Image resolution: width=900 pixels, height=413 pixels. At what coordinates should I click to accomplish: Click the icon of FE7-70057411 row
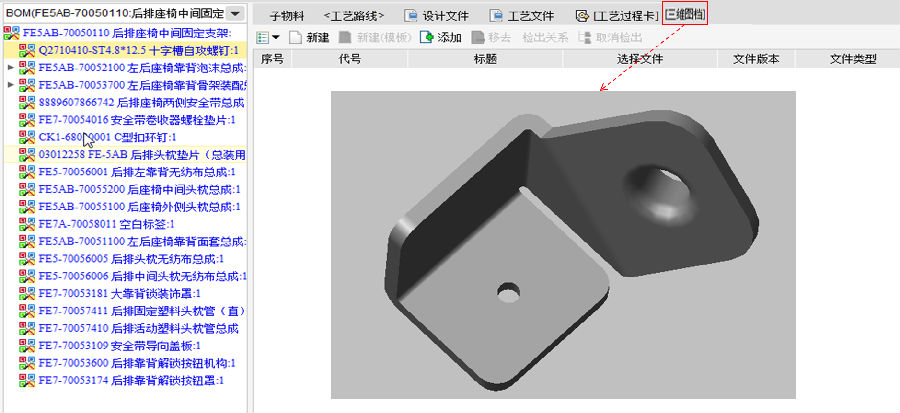27,310
